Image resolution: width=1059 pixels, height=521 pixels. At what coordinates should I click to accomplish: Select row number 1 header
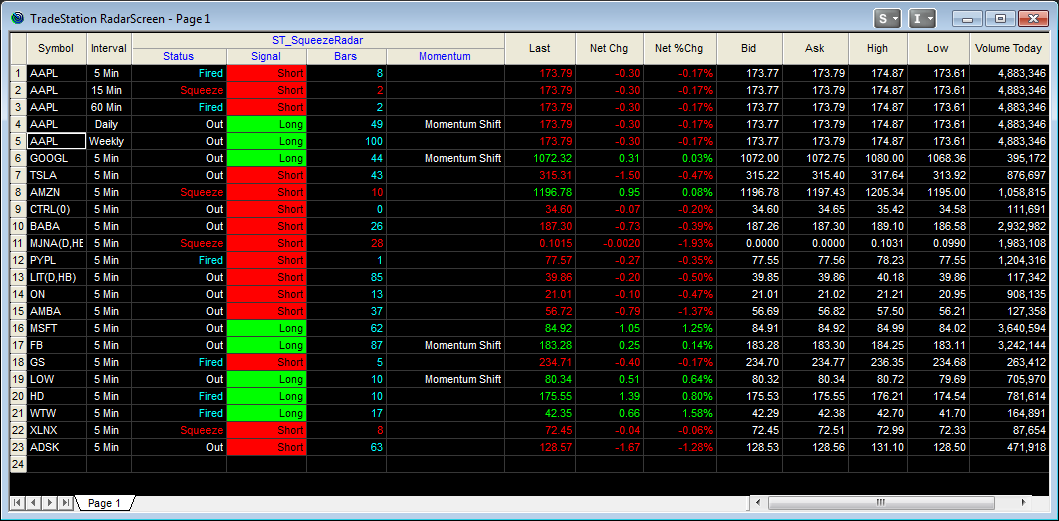(18, 73)
